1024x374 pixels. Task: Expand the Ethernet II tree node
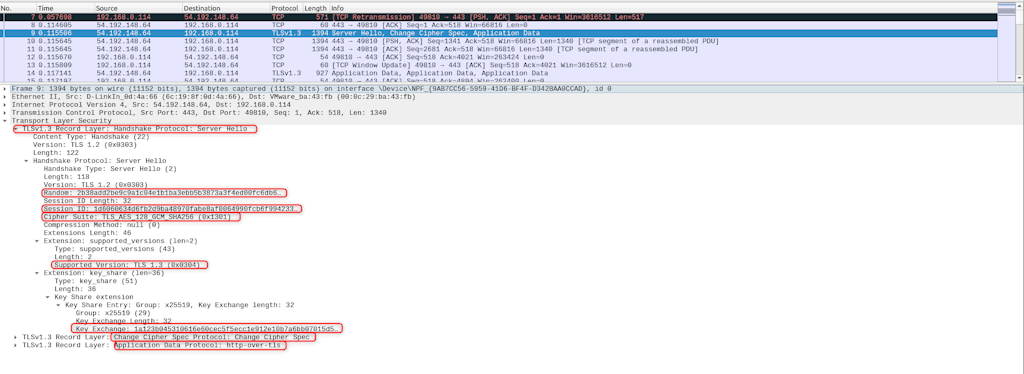pyautogui.click(x=5, y=96)
